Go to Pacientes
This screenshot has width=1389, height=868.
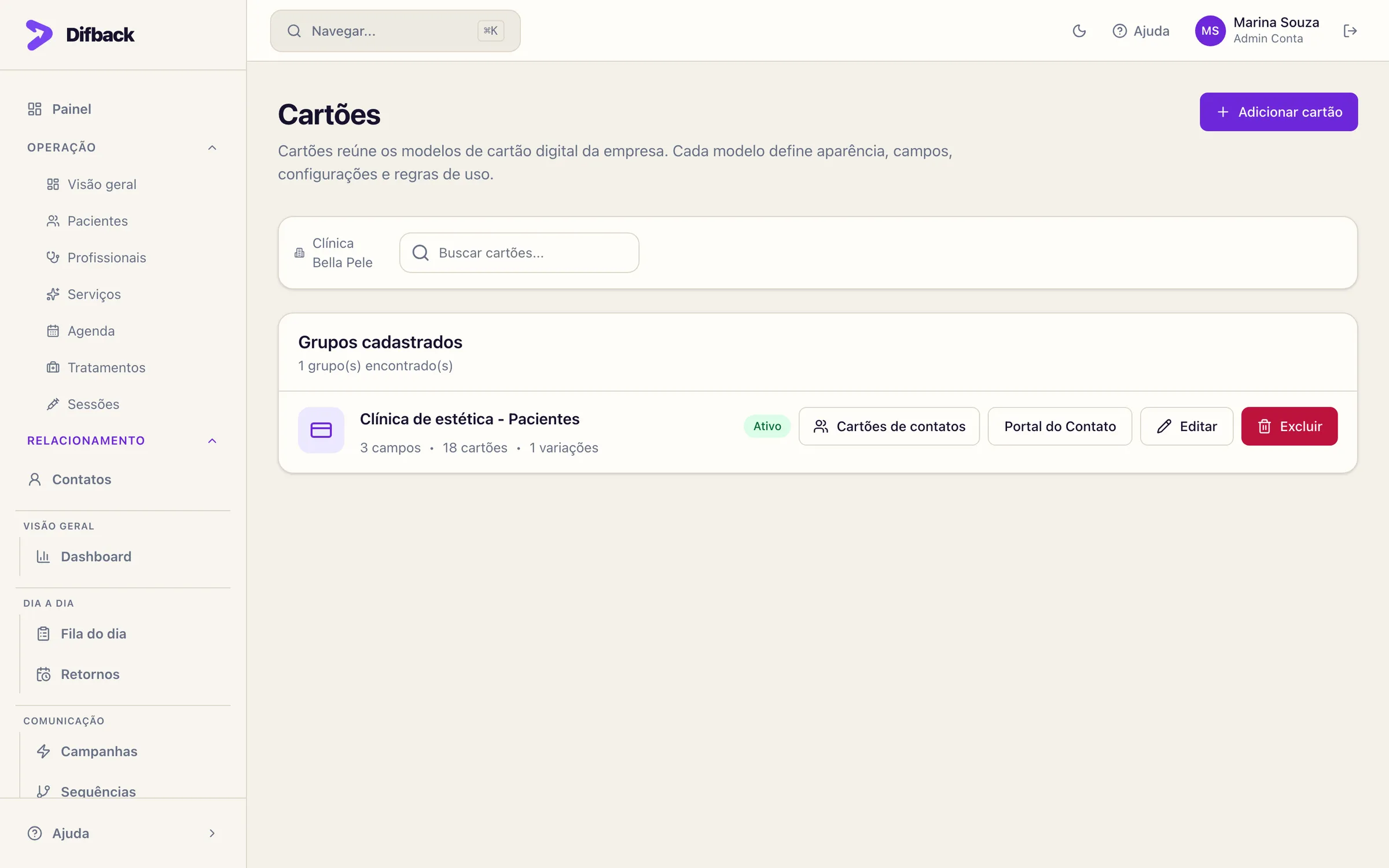[x=97, y=220]
